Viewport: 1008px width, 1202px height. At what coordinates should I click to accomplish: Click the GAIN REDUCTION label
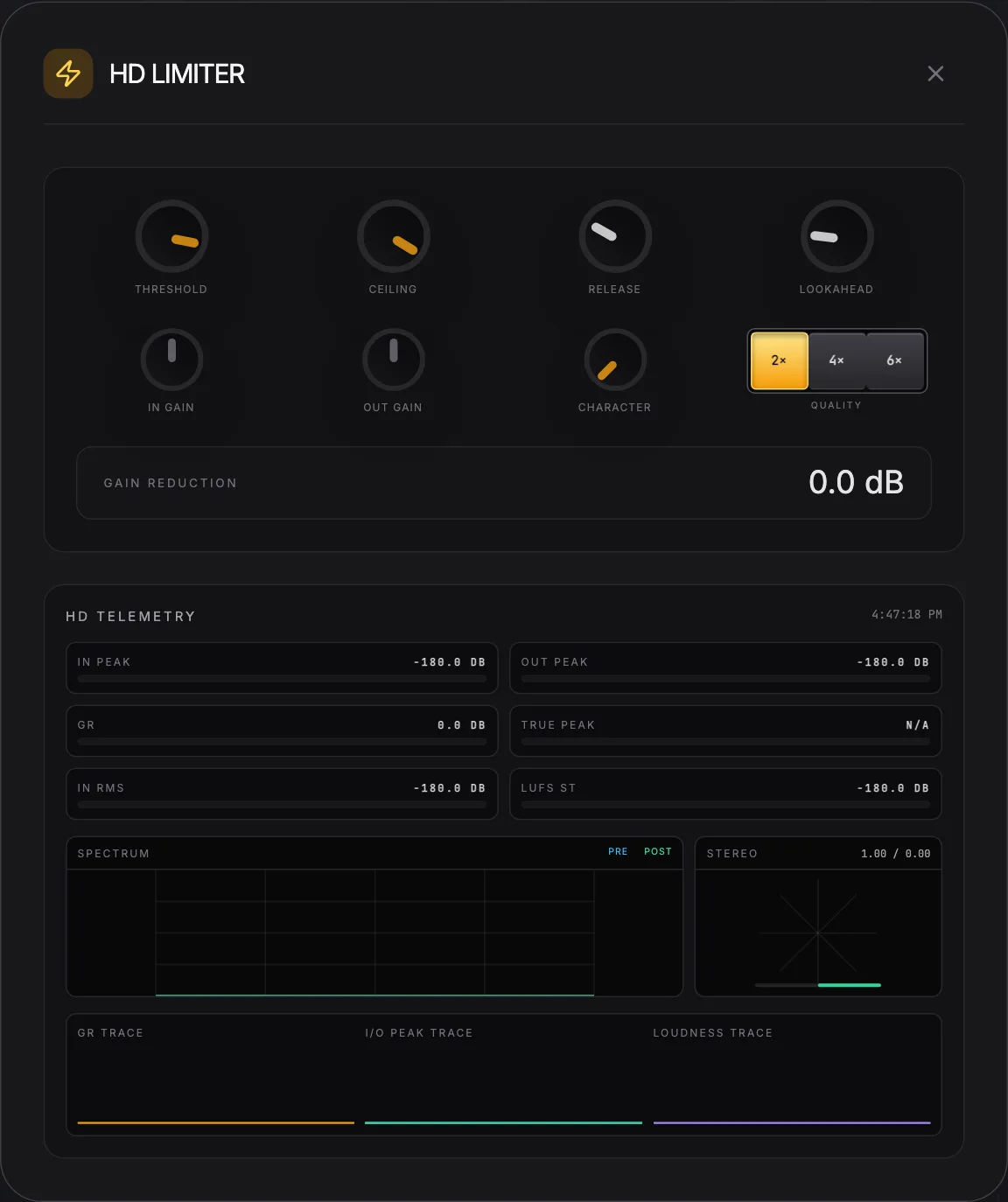coord(171,483)
